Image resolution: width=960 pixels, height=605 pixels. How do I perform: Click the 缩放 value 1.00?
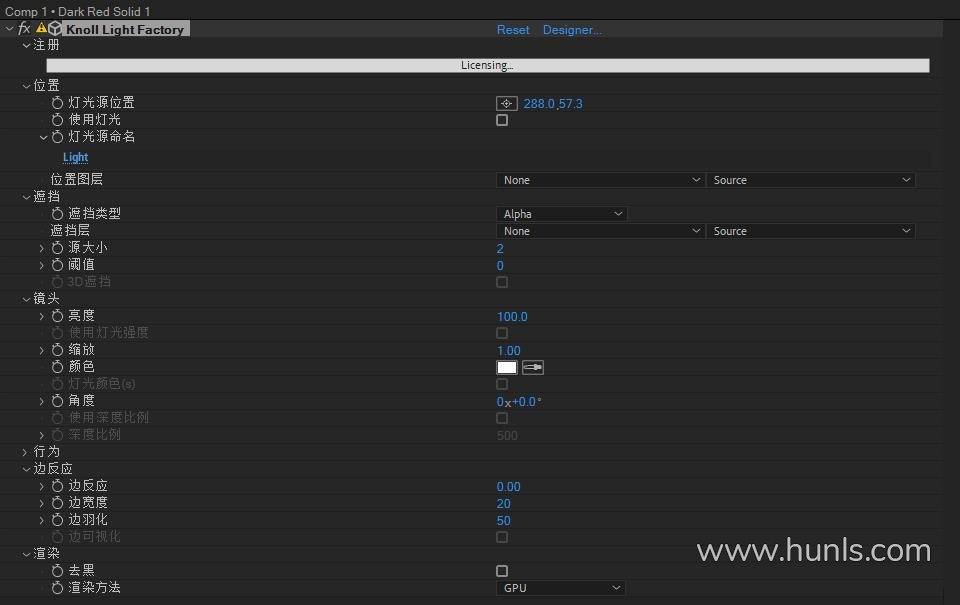(508, 351)
